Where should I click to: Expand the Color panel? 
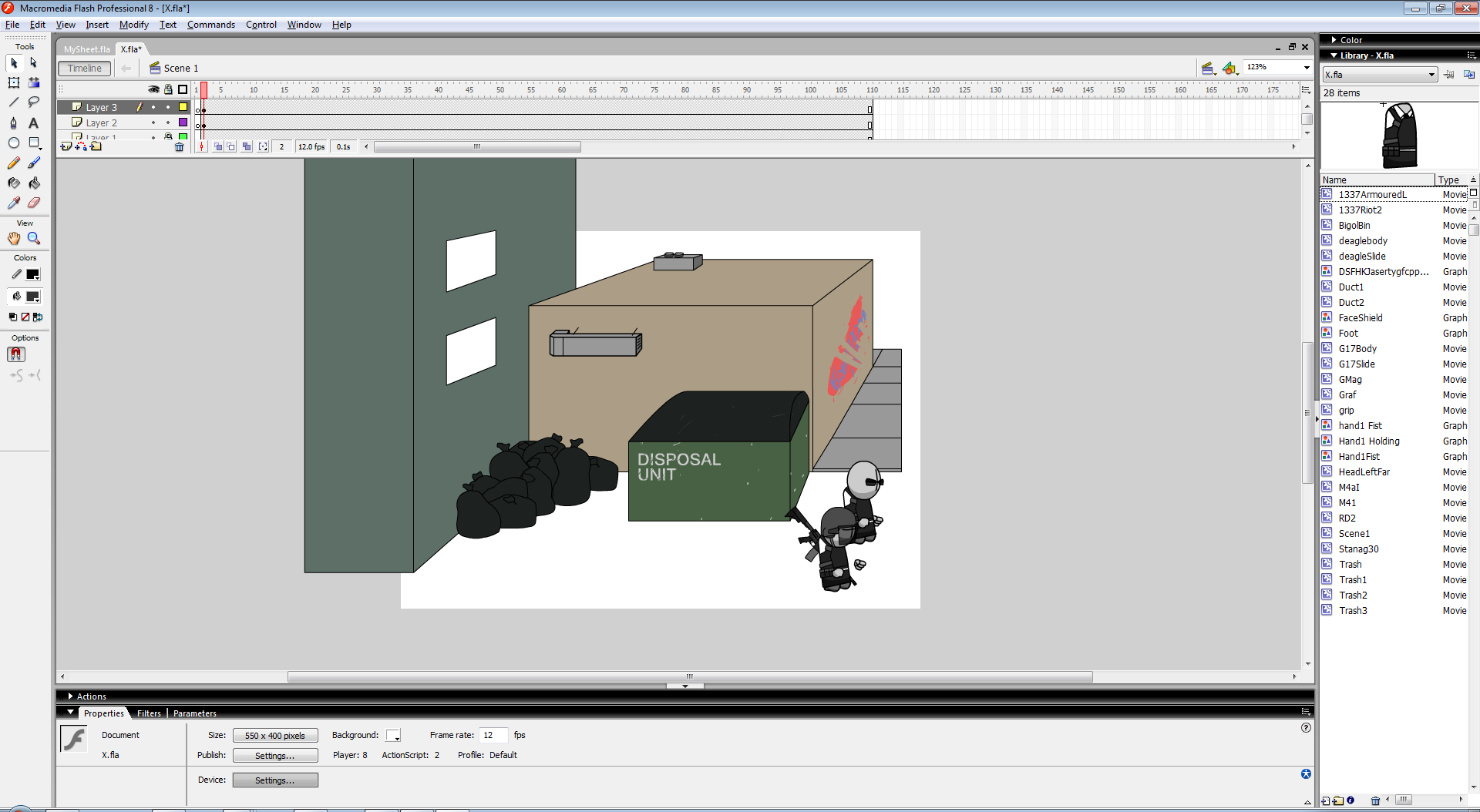(1334, 40)
